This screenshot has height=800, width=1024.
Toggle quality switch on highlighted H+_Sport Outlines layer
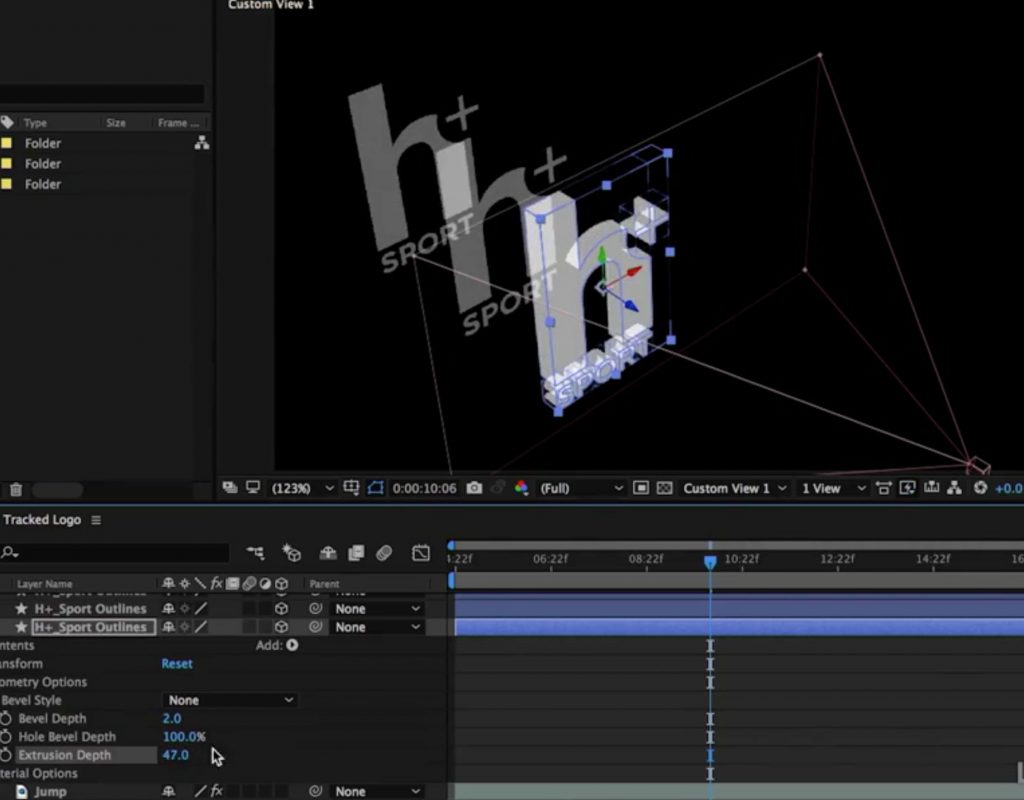(x=201, y=627)
